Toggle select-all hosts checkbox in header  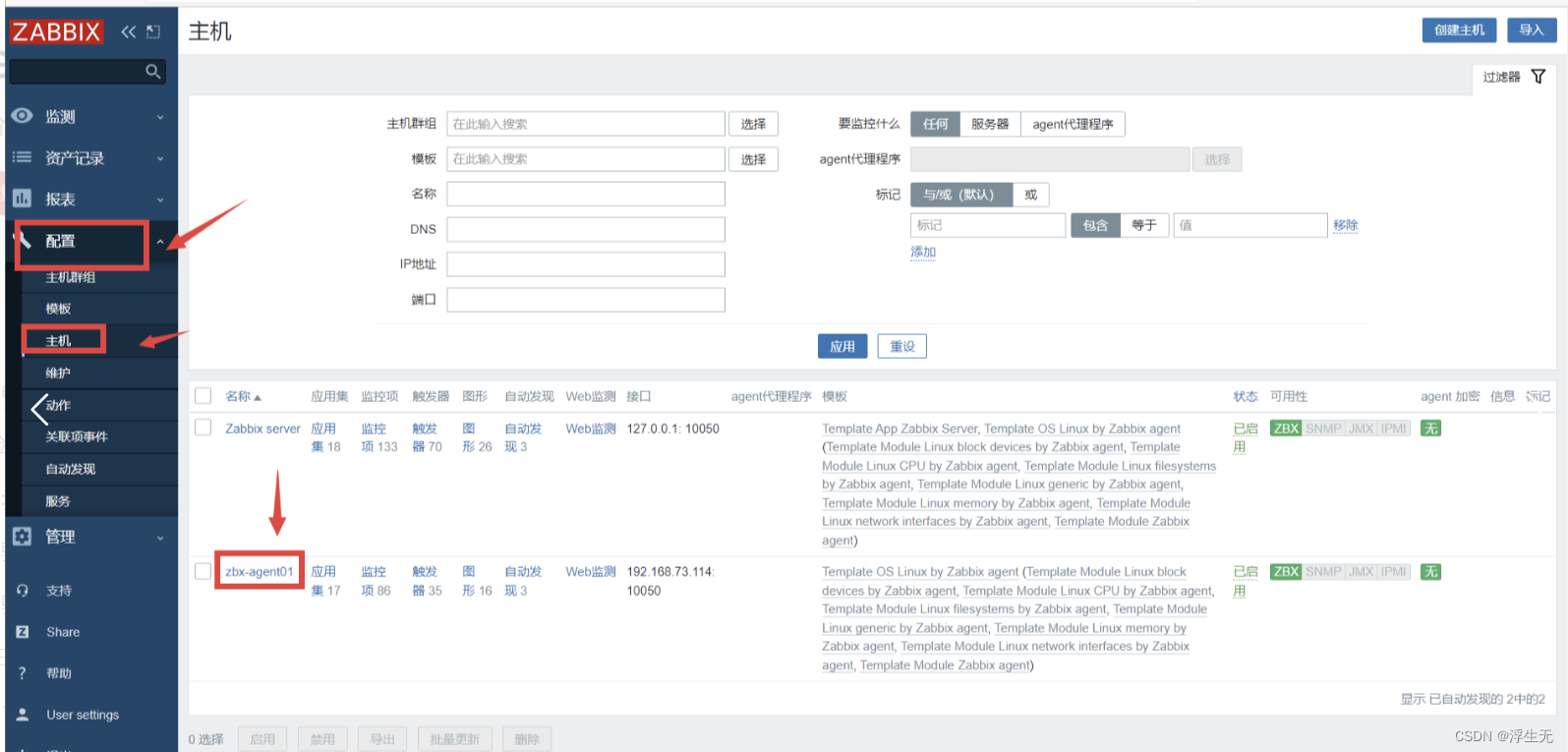203,396
